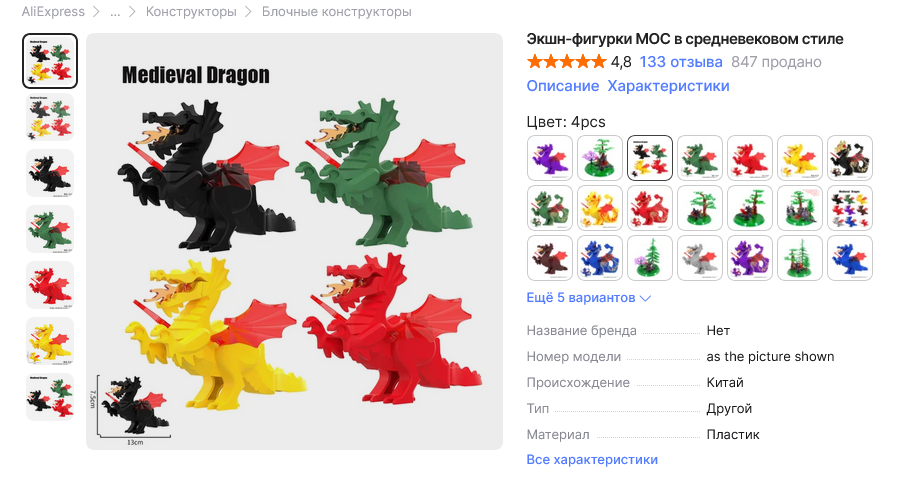Viewport: 907px width, 500px height.
Task: Click 'Все характеристики' link
Action: point(592,459)
